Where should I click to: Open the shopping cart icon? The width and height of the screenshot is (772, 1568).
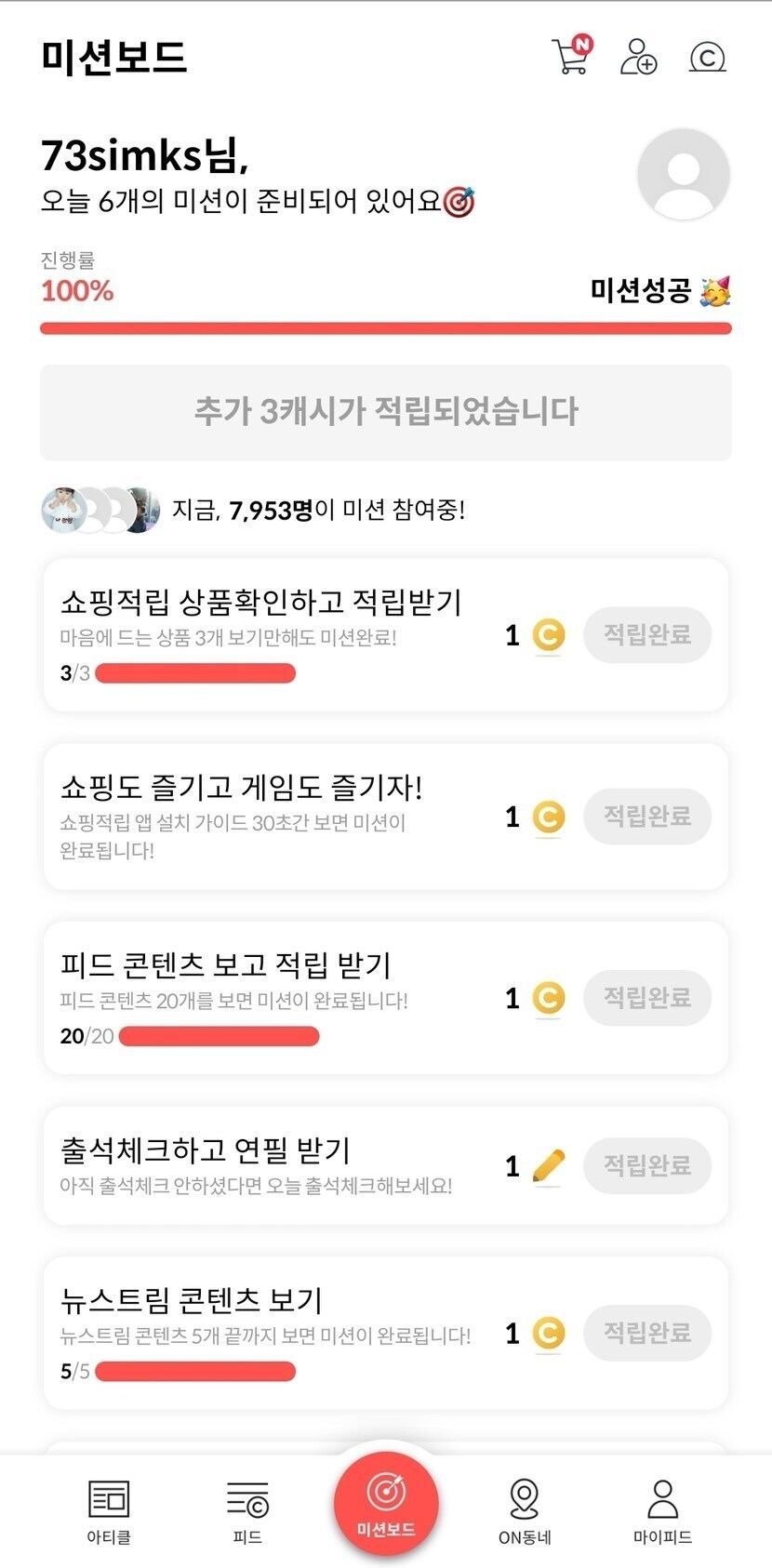pyautogui.click(x=571, y=56)
